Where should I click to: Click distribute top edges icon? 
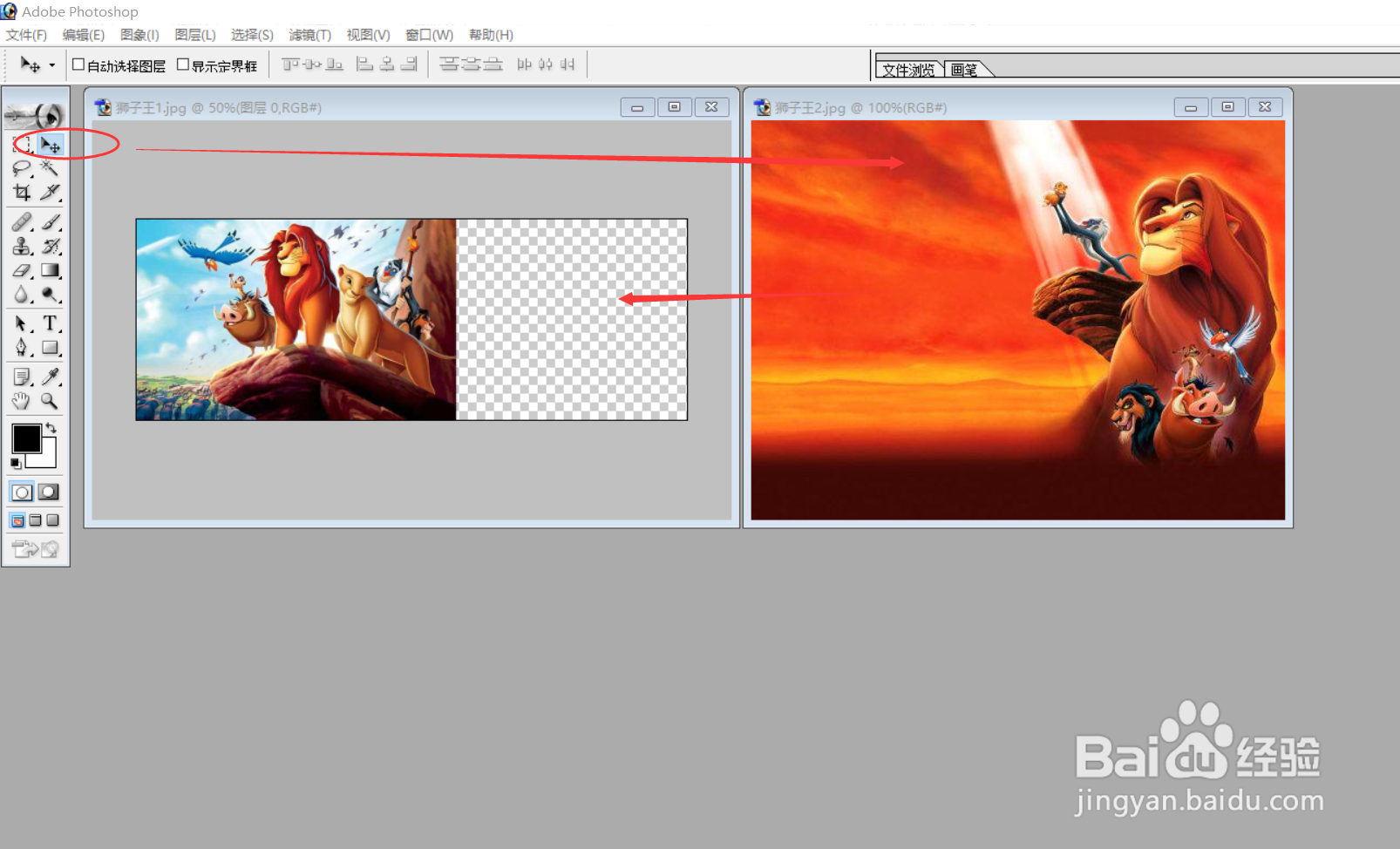tap(449, 65)
